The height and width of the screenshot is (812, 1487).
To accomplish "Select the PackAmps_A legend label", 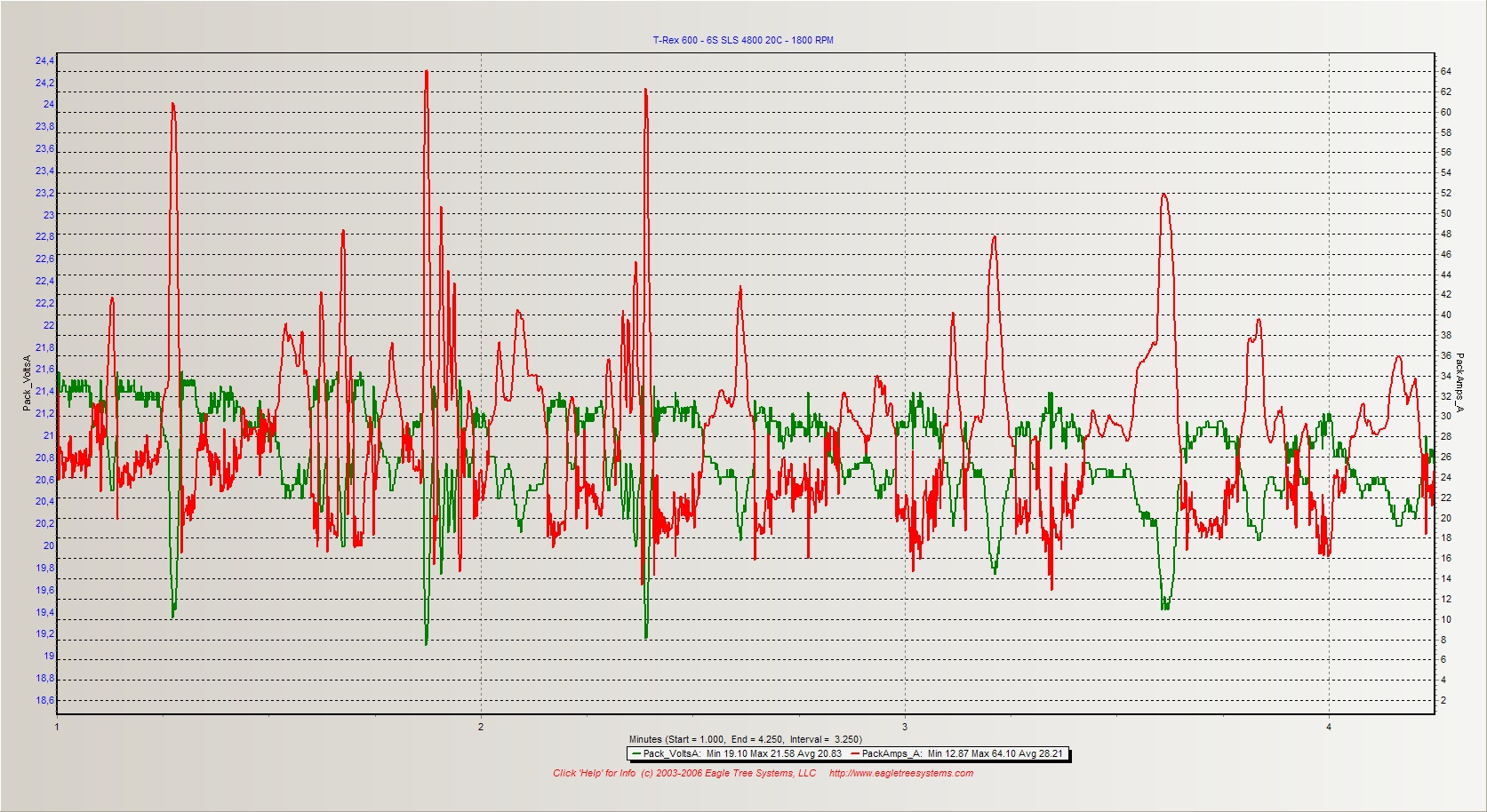I will click(x=962, y=753).
